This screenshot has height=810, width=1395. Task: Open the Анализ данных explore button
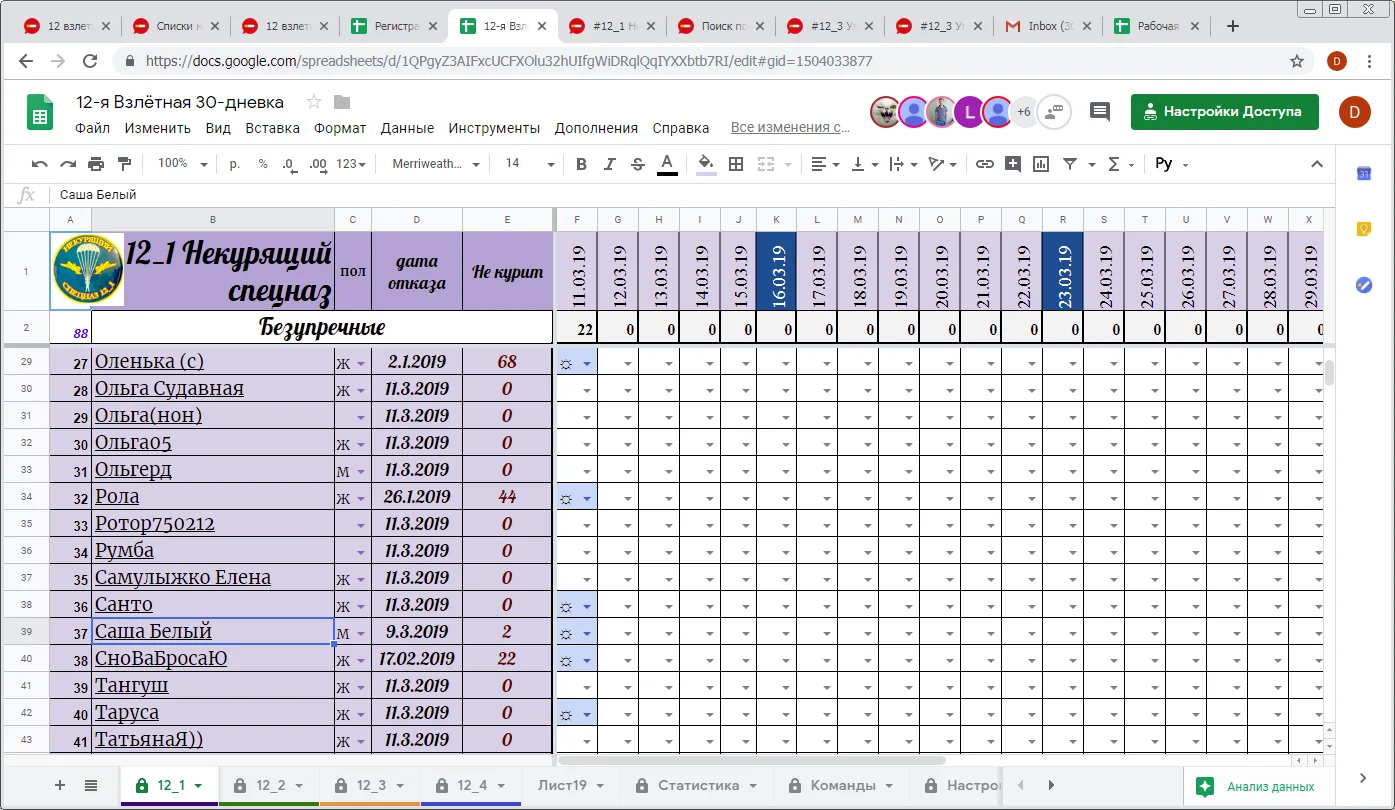click(x=1259, y=786)
